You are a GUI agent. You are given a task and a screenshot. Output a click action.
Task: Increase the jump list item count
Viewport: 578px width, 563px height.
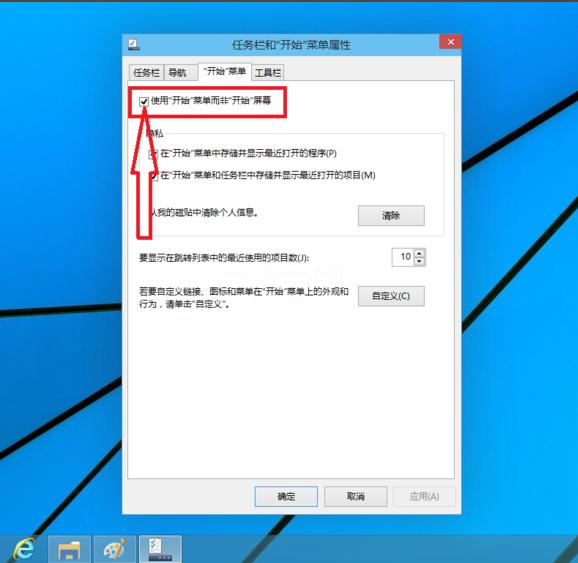419,253
